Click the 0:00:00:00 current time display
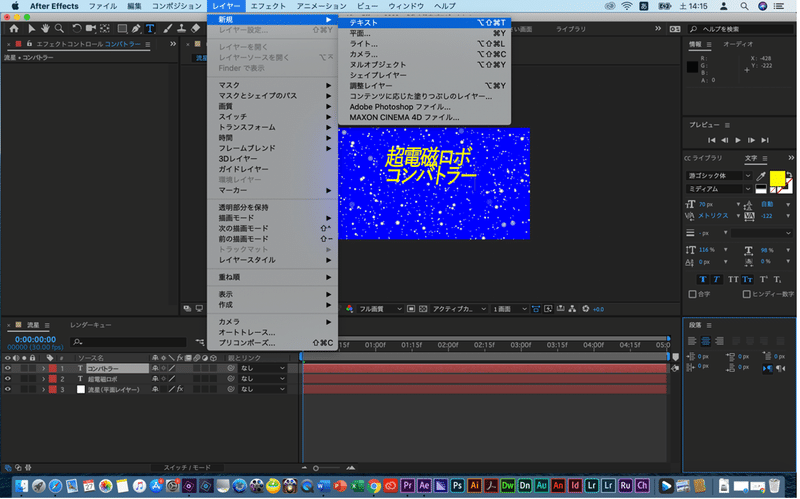The height and width of the screenshot is (499, 800). pos(35,339)
